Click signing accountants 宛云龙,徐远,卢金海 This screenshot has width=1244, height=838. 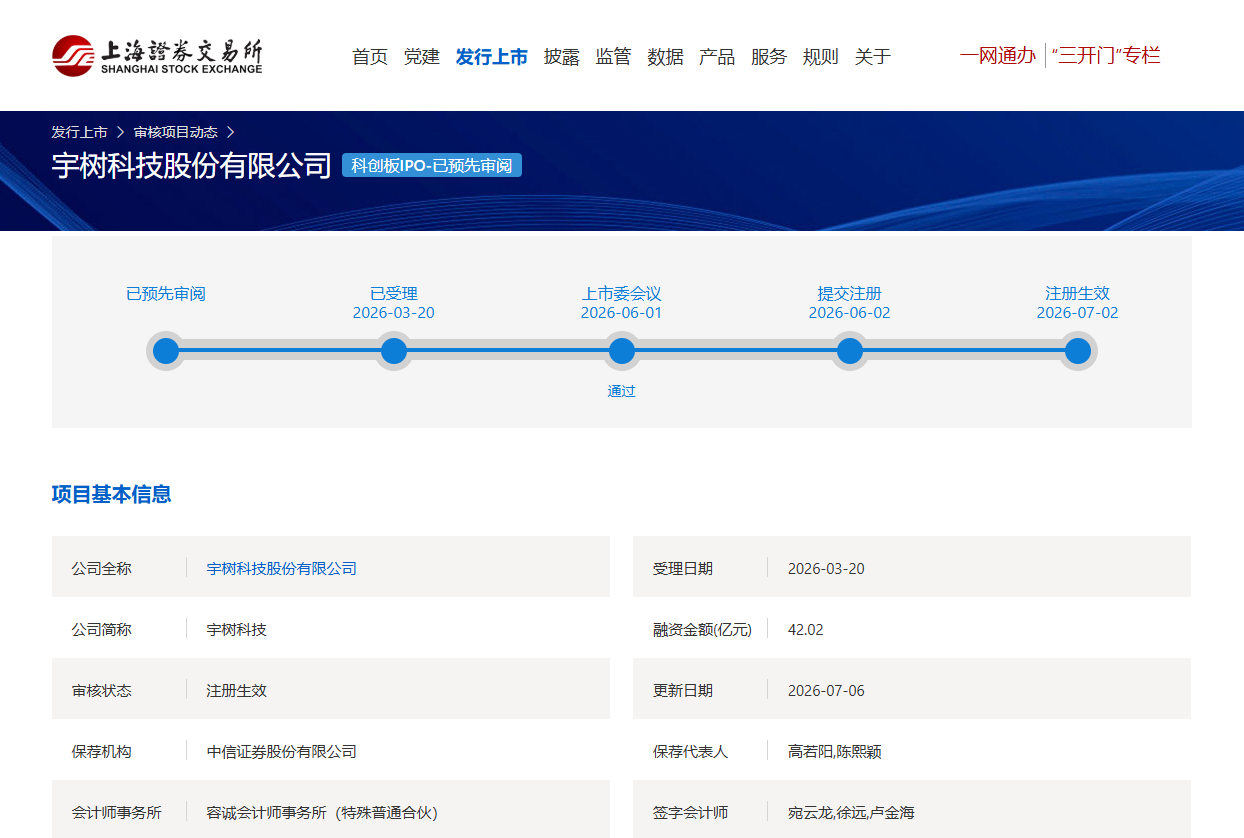851,812
